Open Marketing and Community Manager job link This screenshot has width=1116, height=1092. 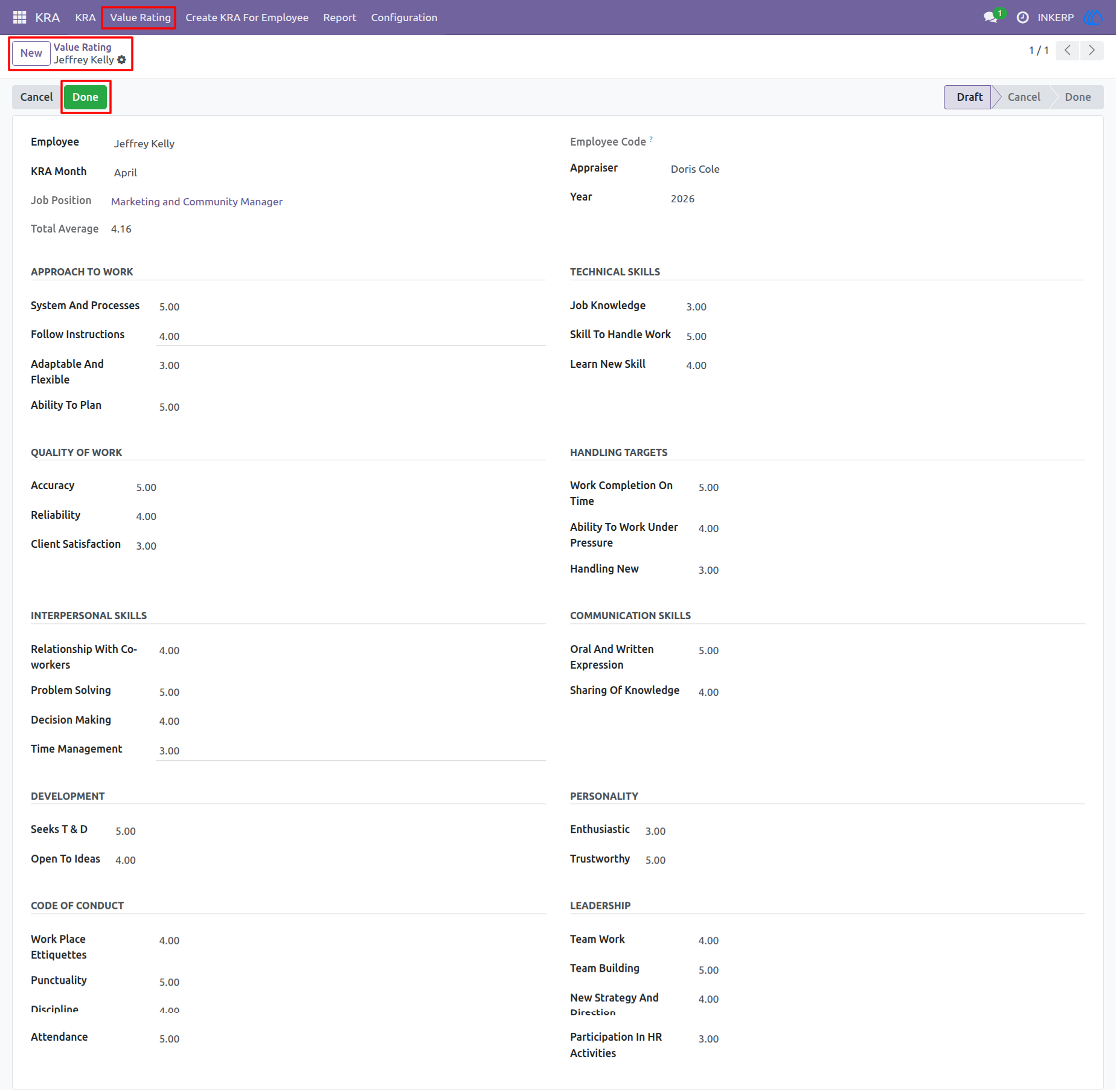coord(196,202)
